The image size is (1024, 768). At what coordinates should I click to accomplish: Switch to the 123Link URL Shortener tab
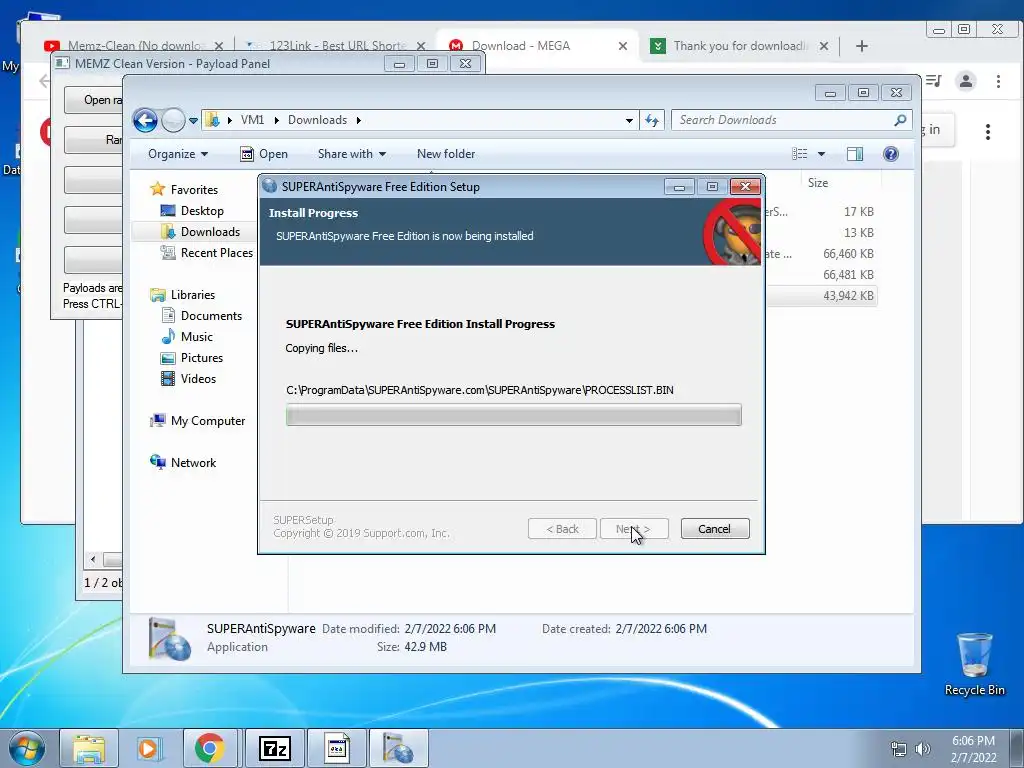[336, 46]
